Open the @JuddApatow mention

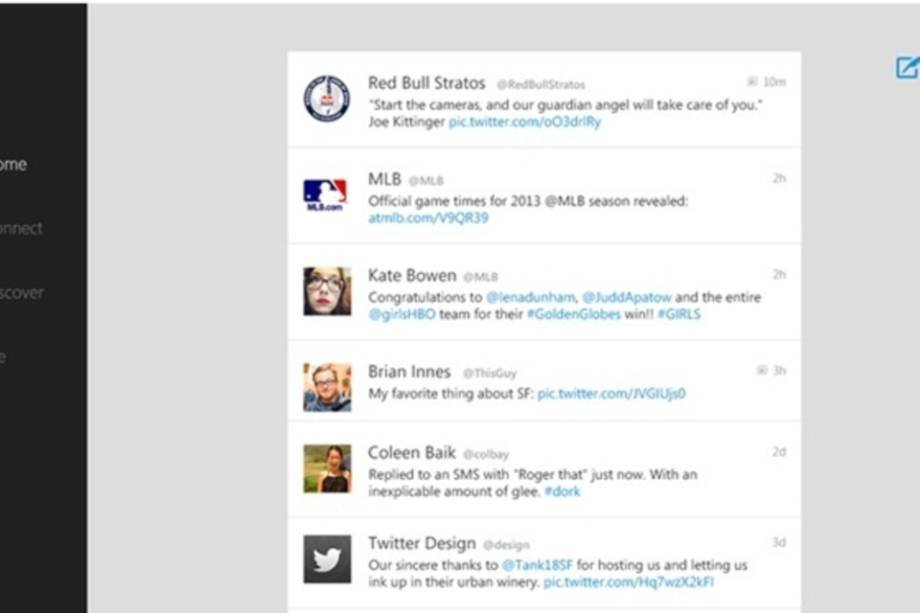click(x=627, y=297)
